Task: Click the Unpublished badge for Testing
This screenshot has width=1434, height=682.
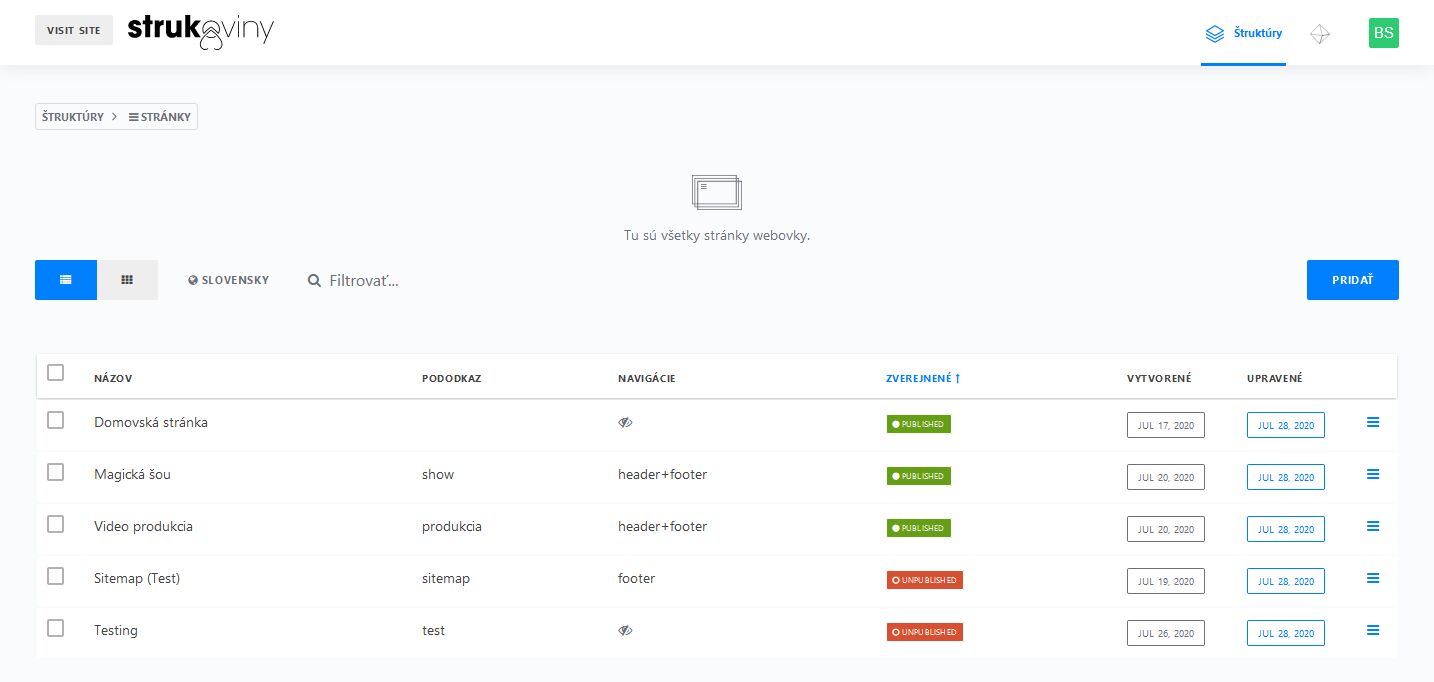Action: [925, 632]
